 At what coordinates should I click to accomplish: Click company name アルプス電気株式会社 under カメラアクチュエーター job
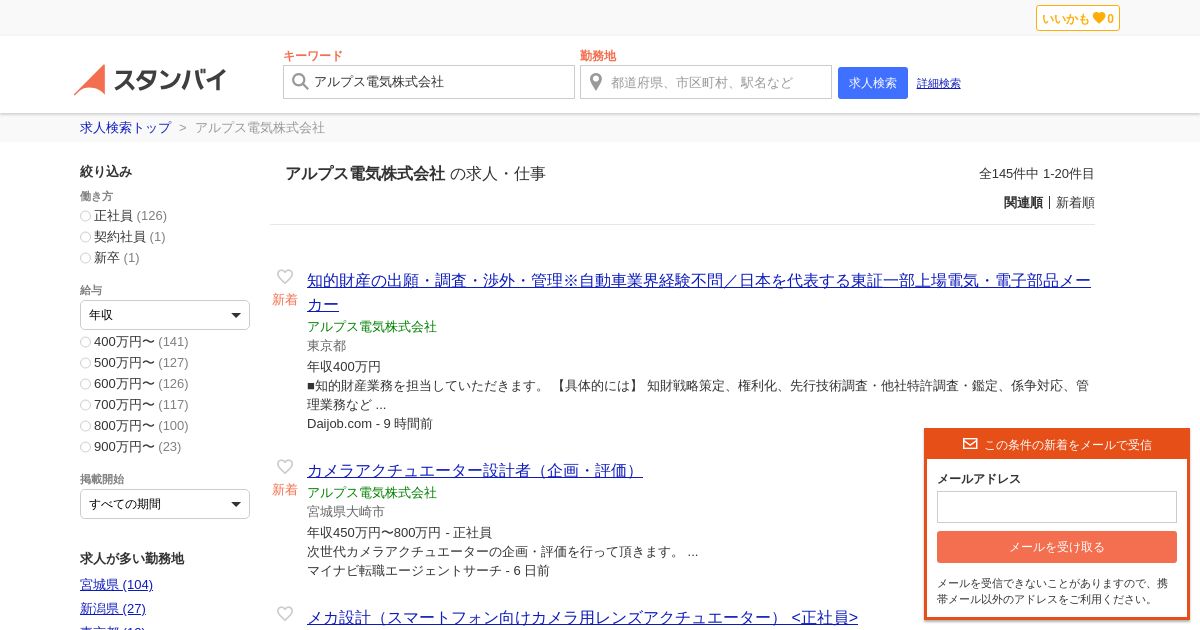pyautogui.click(x=372, y=493)
